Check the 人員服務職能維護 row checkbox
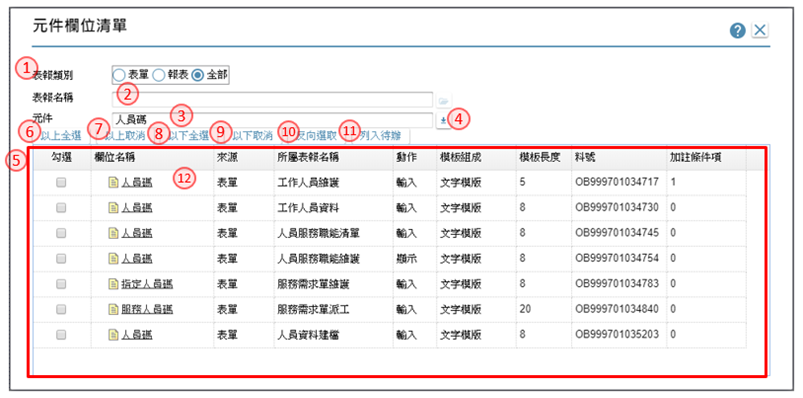 [x=61, y=259]
